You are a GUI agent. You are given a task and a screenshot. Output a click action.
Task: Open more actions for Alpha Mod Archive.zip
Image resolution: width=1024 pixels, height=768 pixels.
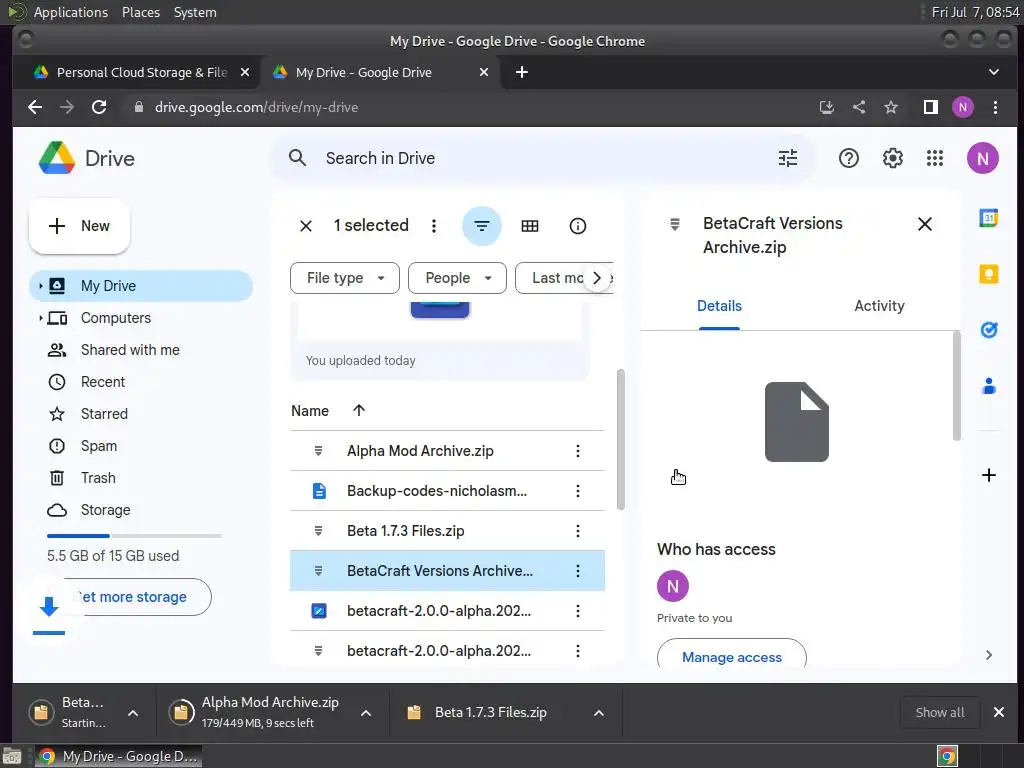(x=577, y=451)
